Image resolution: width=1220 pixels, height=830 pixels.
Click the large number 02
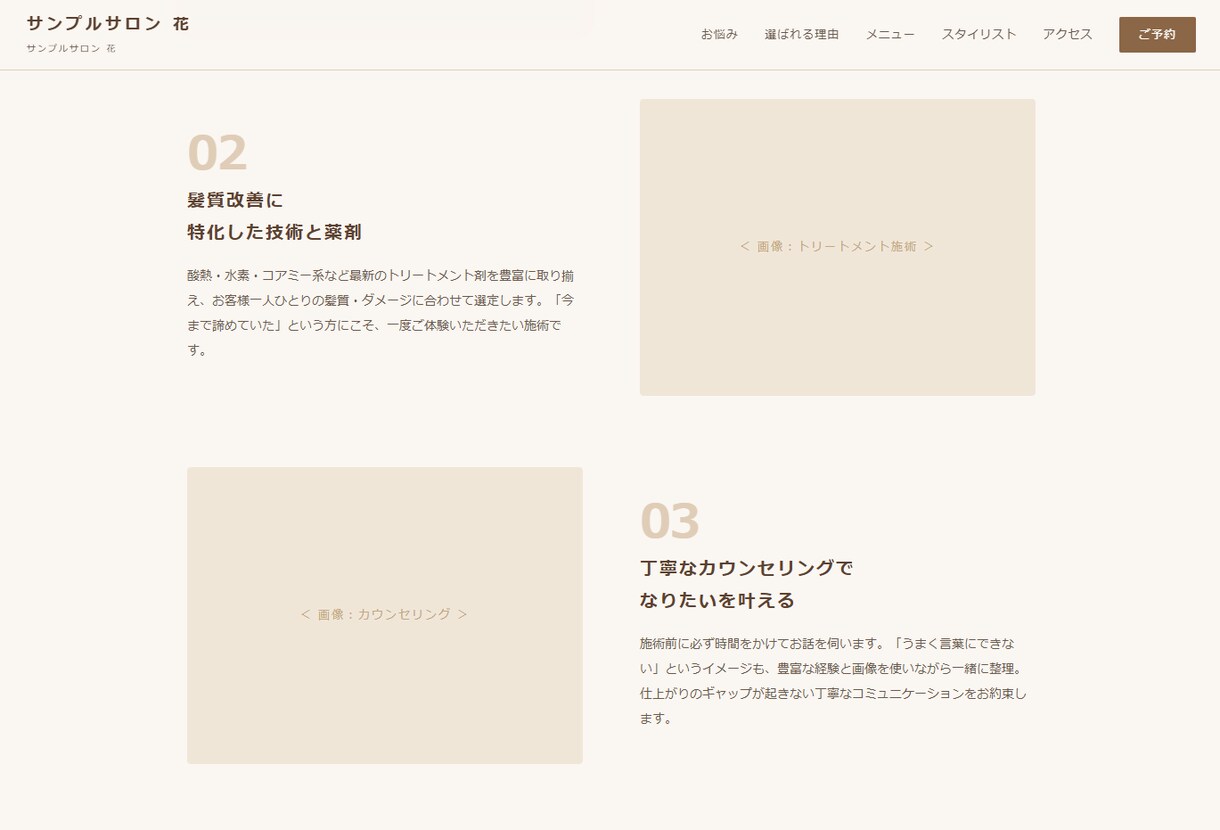click(x=217, y=153)
